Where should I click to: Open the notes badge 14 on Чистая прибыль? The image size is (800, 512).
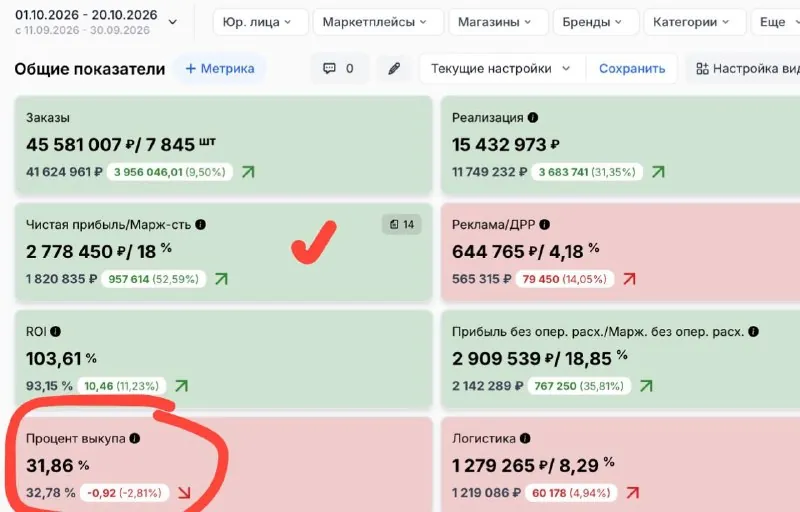402,224
